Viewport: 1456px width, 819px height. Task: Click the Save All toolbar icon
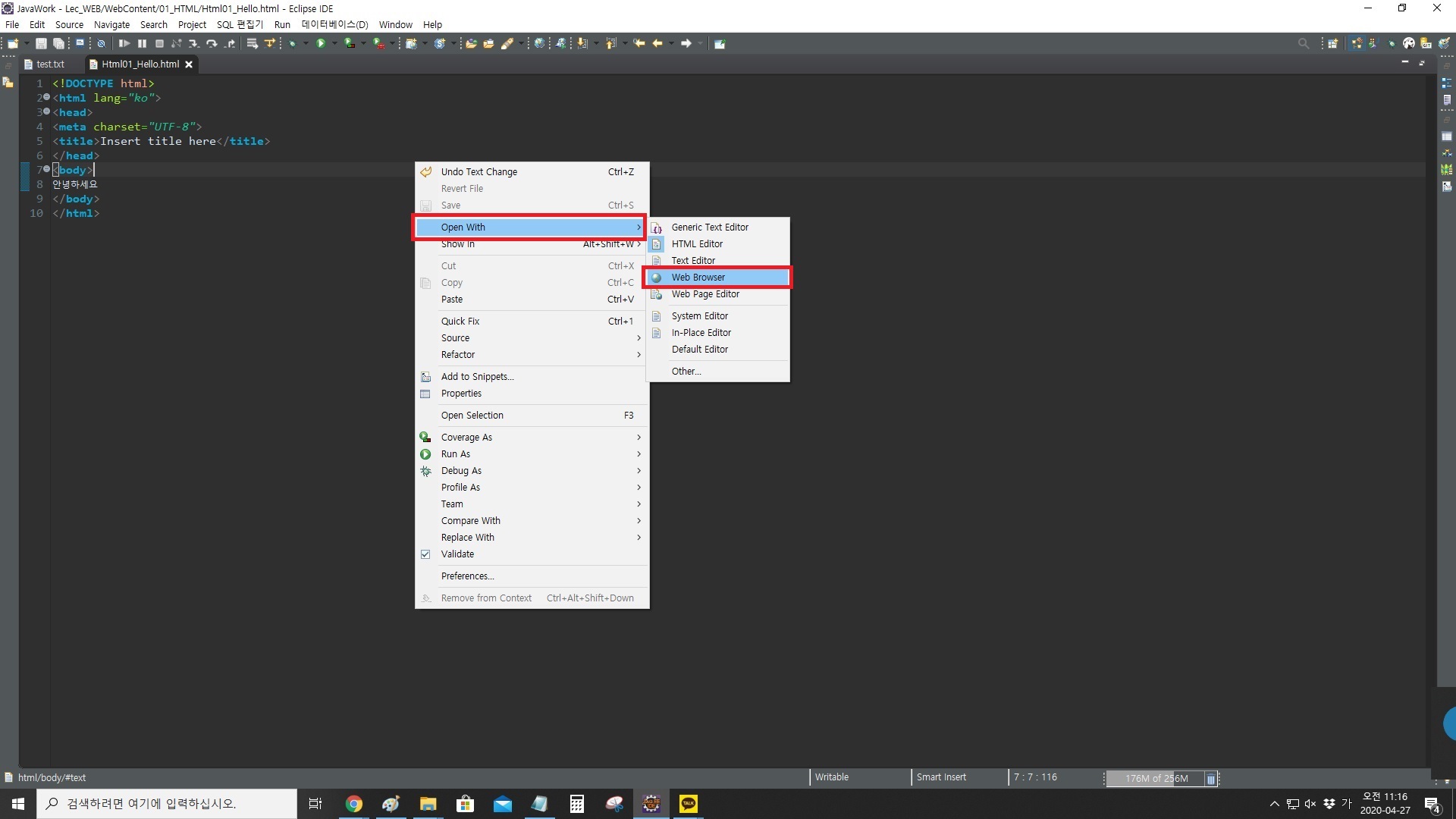58,44
